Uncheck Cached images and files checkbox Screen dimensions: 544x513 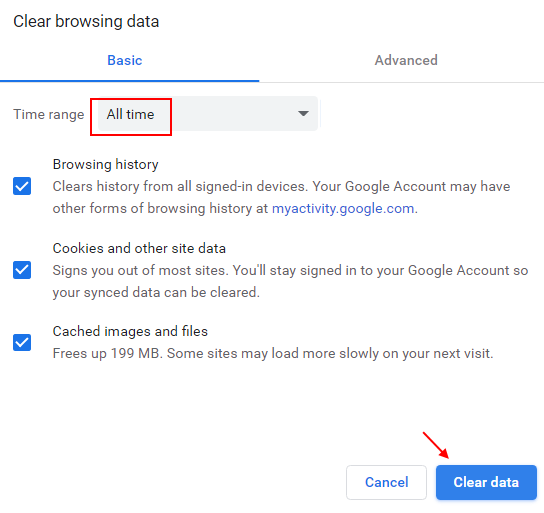[x=22, y=343]
